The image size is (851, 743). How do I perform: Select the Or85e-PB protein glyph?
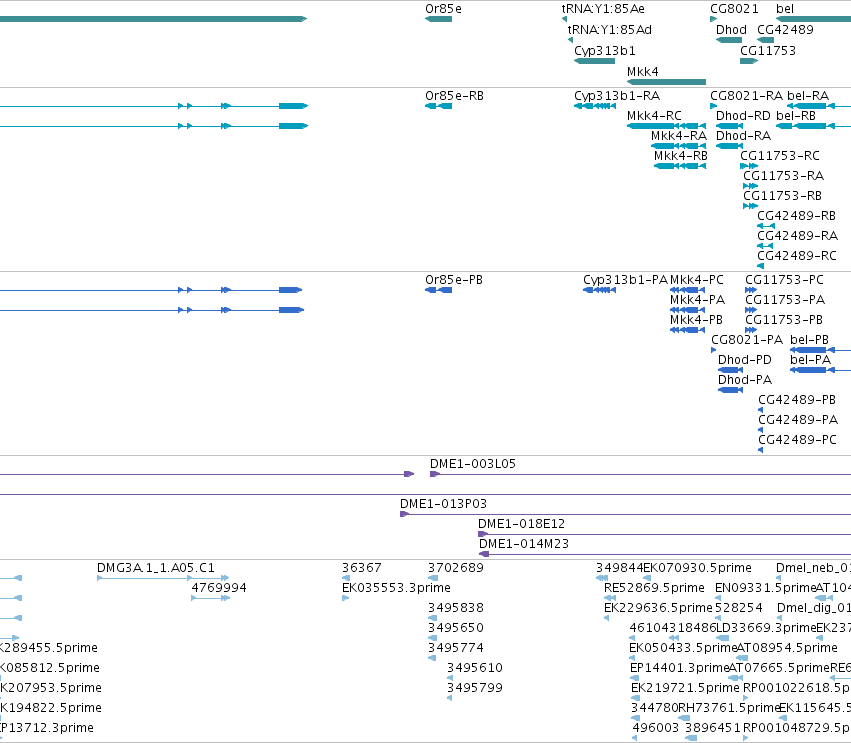click(x=439, y=290)
